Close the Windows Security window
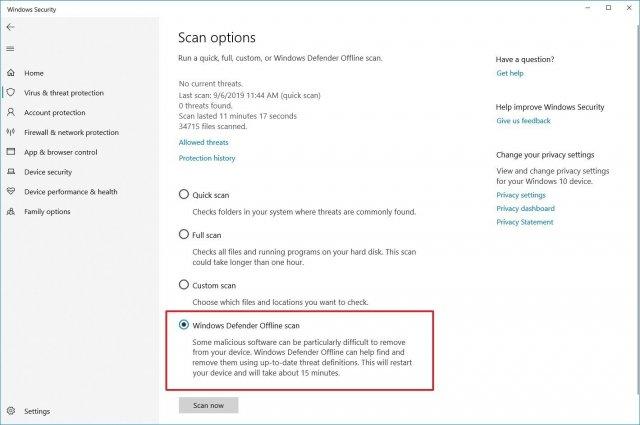This screenshot has width=640, height=425. [629, 8]
